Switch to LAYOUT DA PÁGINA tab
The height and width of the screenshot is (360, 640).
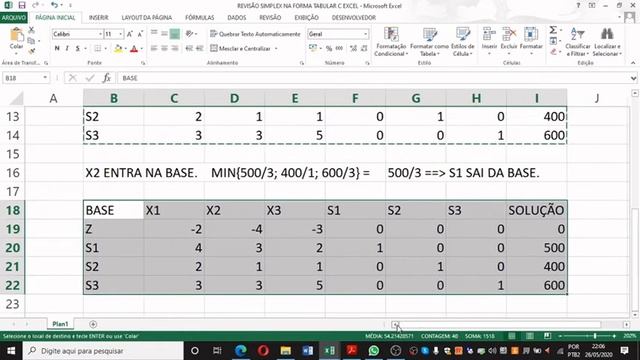(x=147, y=18)
